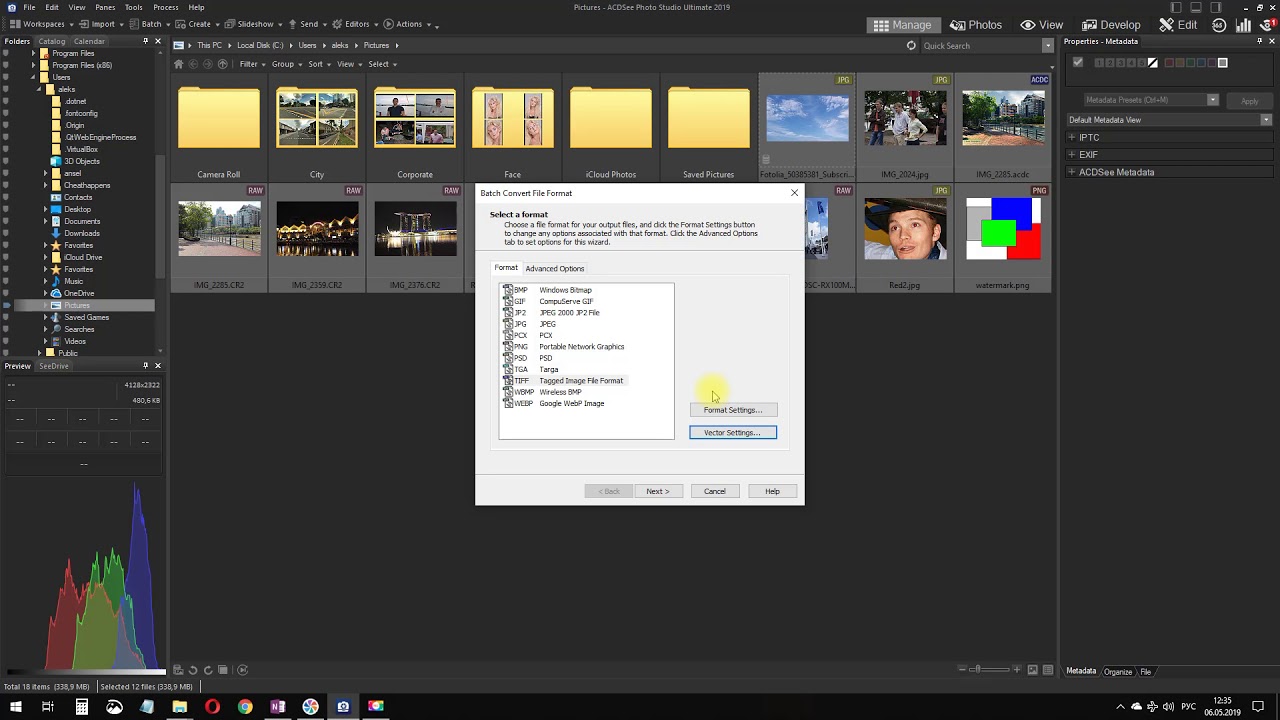Toggle the bottom panel layout icon
Image resolution: width=1280 pixels, height=720 pixels.
[1196, 8]
